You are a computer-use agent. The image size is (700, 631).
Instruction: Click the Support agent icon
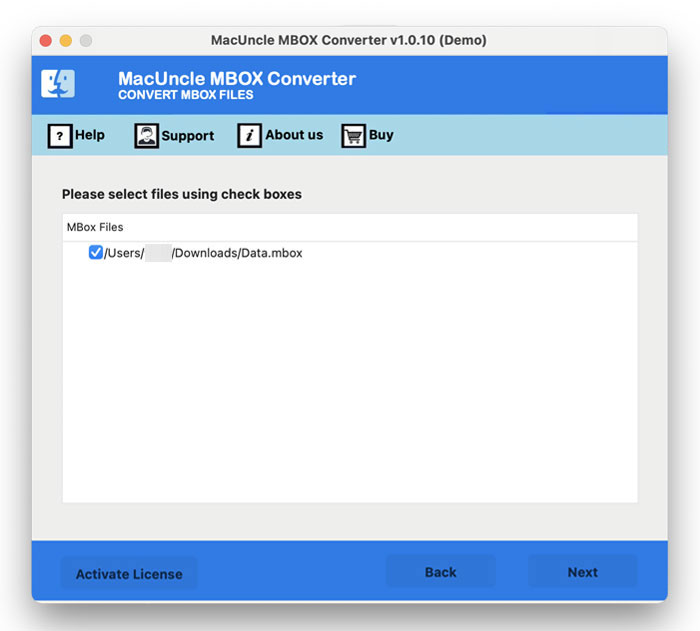click(x=146, y=136)
